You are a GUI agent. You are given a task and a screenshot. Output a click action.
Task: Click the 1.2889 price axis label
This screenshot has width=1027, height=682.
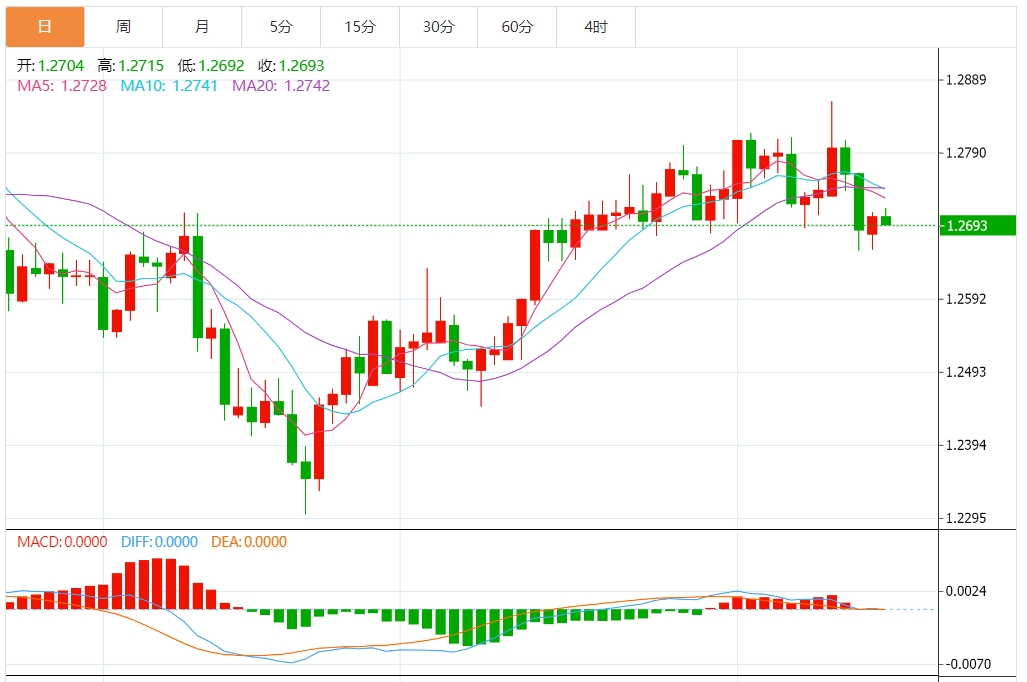pos(966,80)
